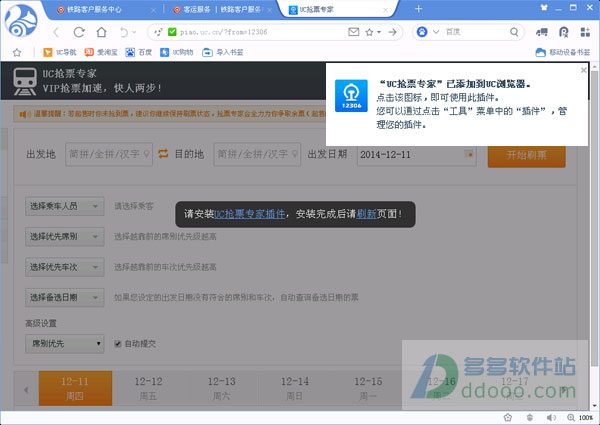
Task: Switch to 客运服务 tab
Action: tap(221, 10)
